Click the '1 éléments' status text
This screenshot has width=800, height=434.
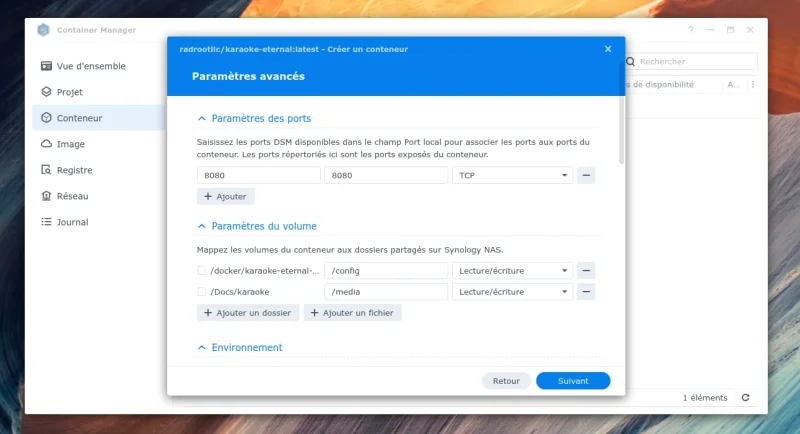[x=705, y=398]
